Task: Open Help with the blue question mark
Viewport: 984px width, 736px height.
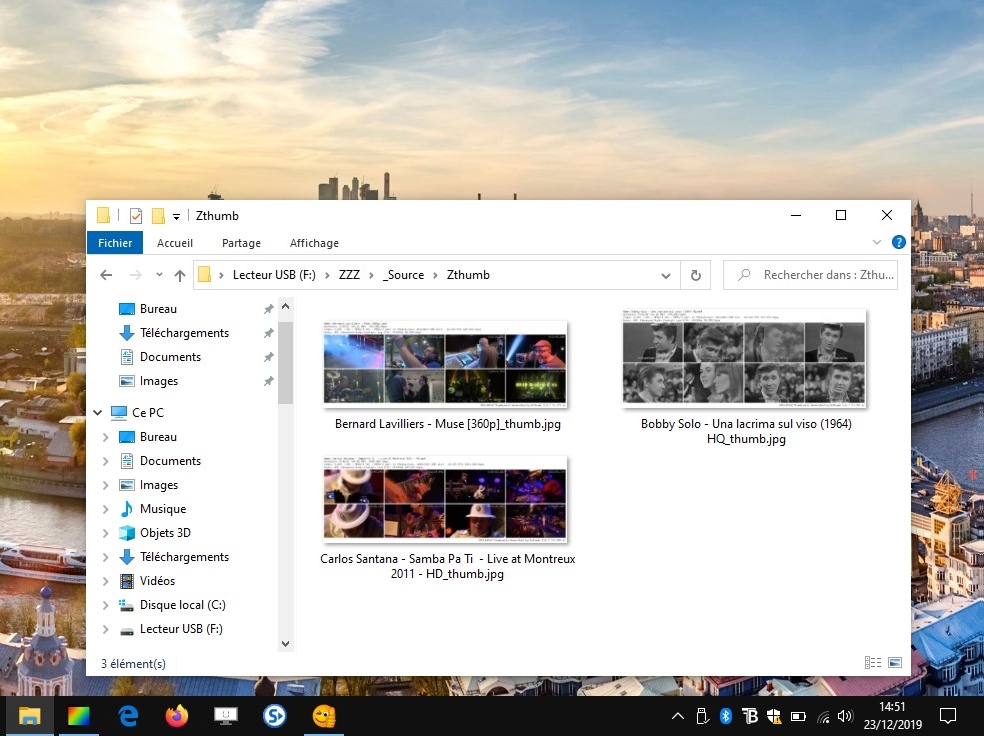Action: 899,242
